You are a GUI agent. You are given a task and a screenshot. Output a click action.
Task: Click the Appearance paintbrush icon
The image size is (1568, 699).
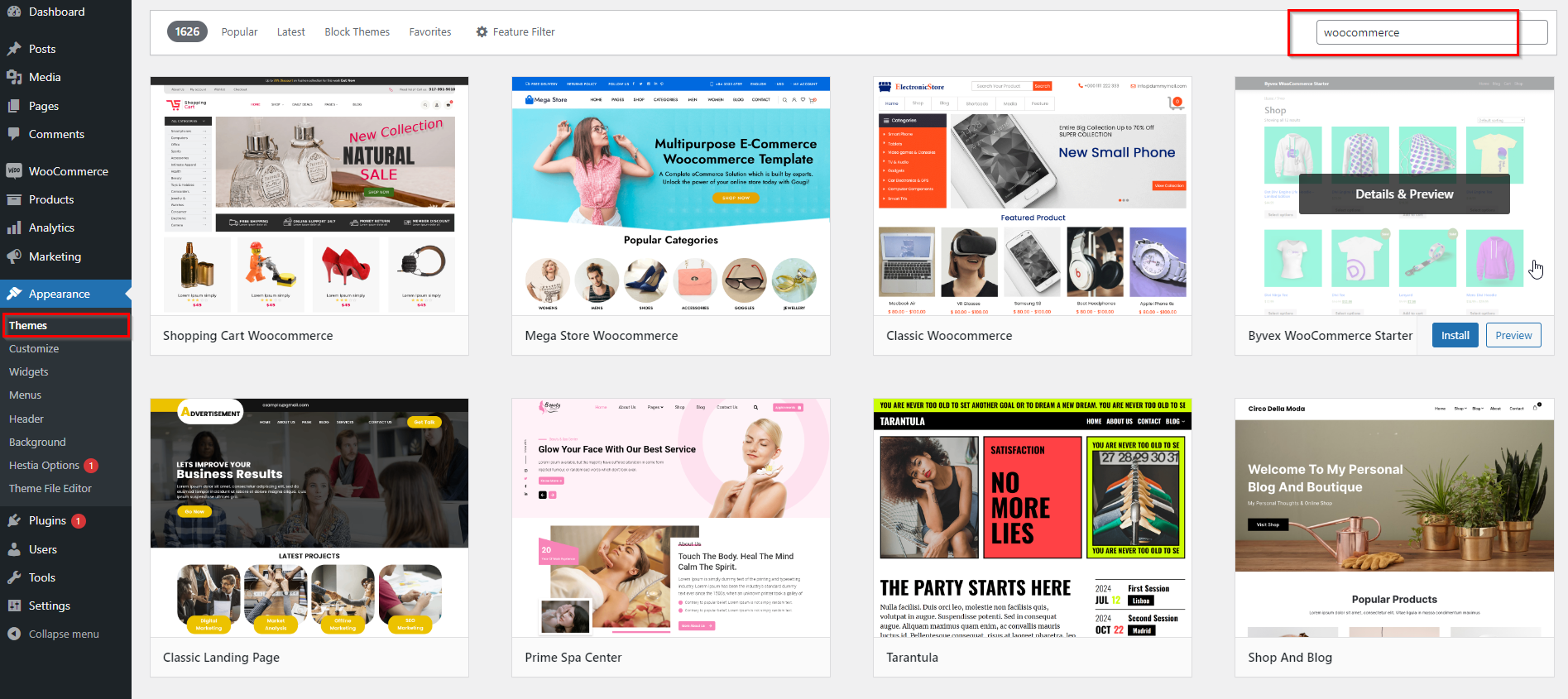point(14,294)
